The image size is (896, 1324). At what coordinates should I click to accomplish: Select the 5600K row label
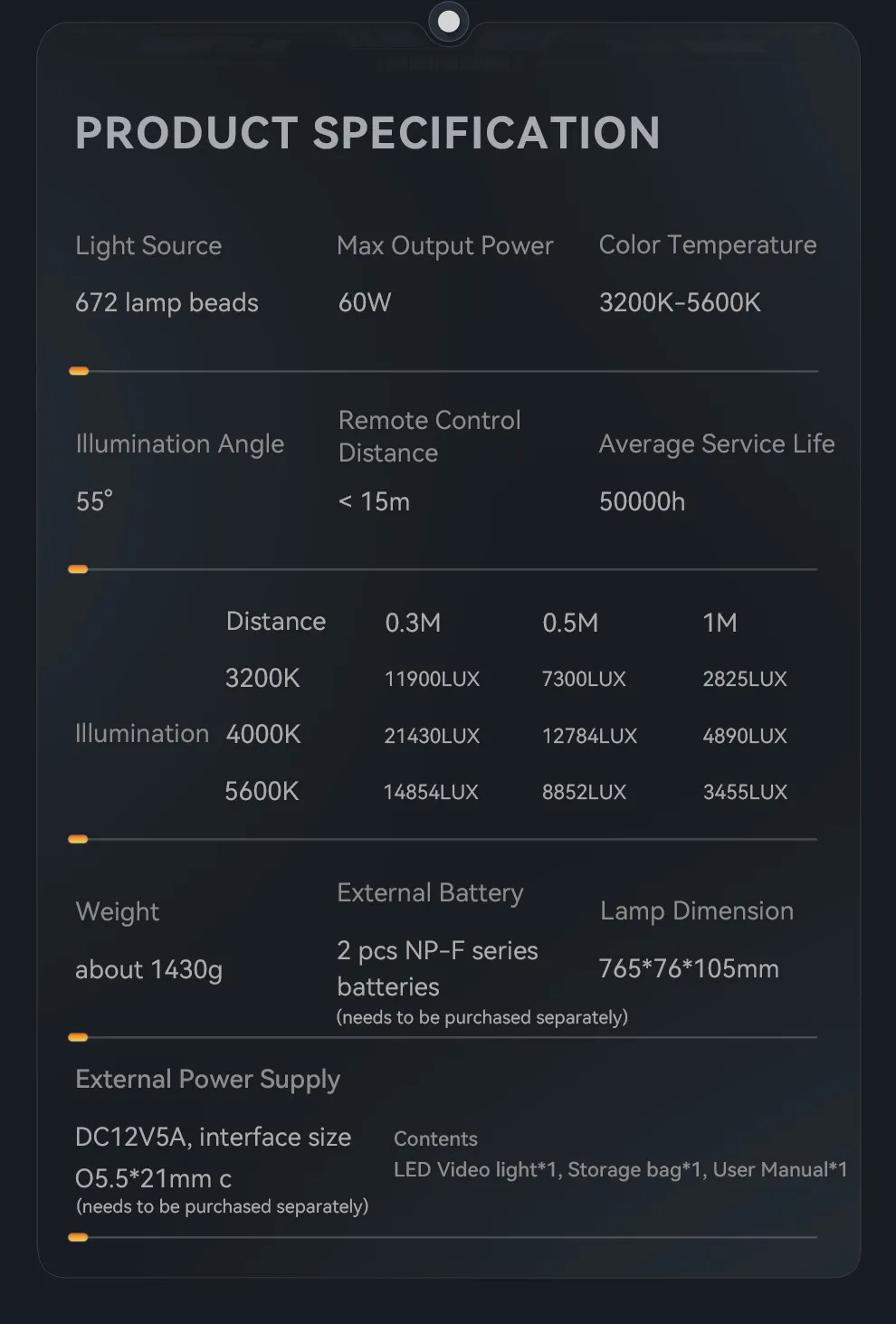[x=262, y=791]
